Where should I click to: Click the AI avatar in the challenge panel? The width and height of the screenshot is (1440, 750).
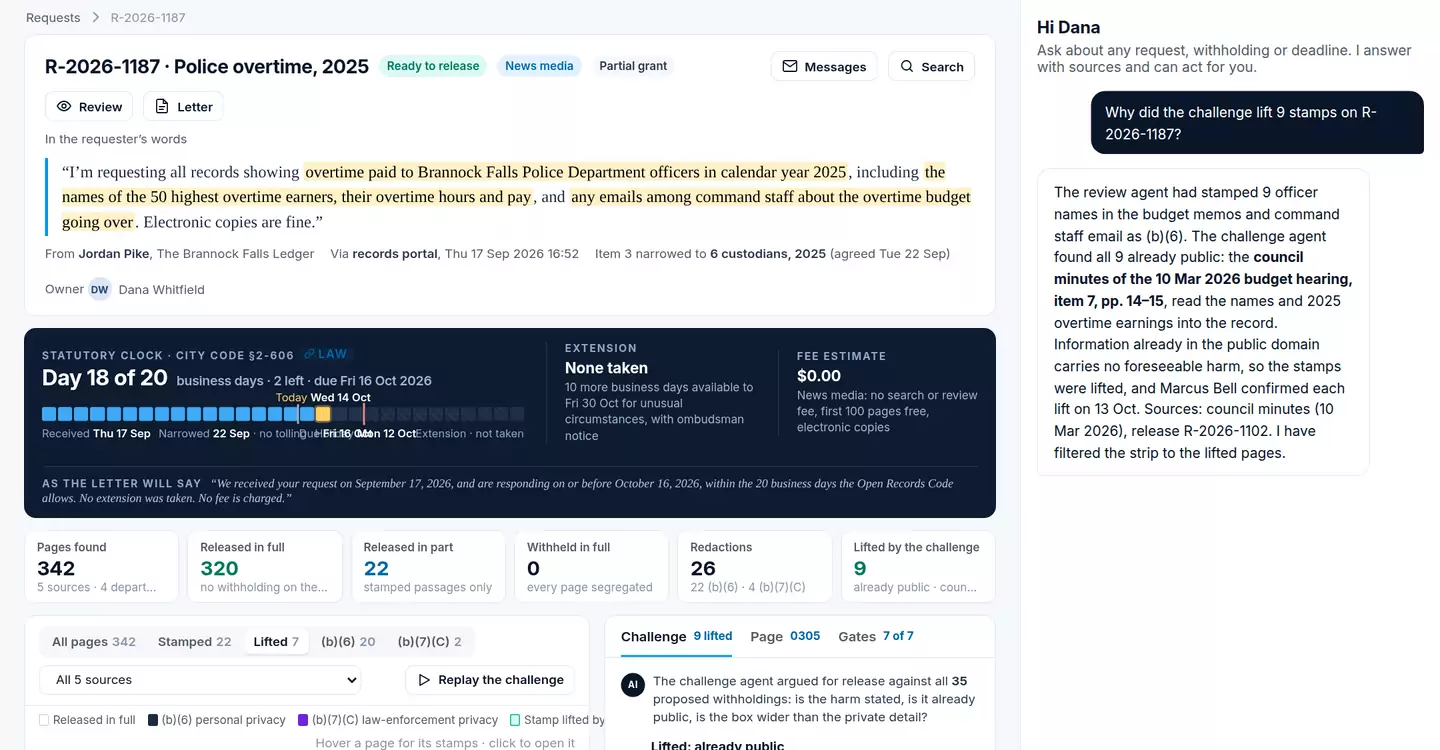(x=632, y=684)
